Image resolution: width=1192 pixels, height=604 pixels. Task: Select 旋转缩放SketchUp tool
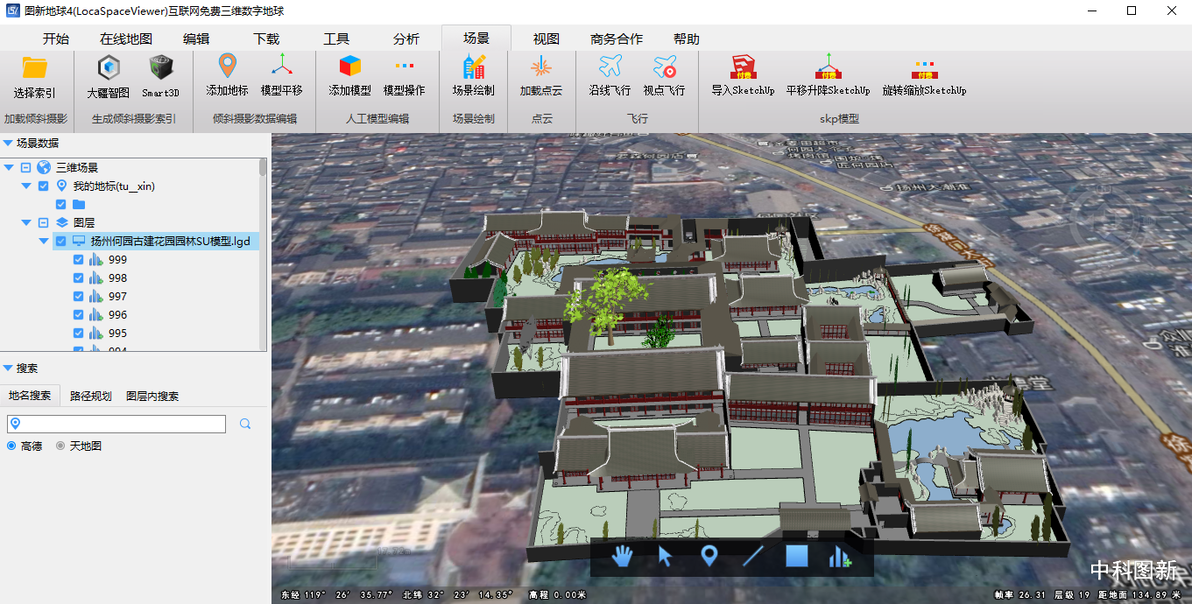924,74
